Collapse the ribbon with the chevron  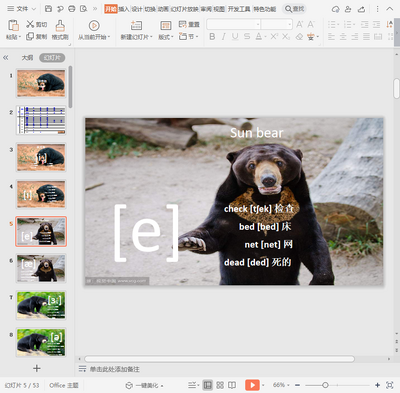[389, 9]
